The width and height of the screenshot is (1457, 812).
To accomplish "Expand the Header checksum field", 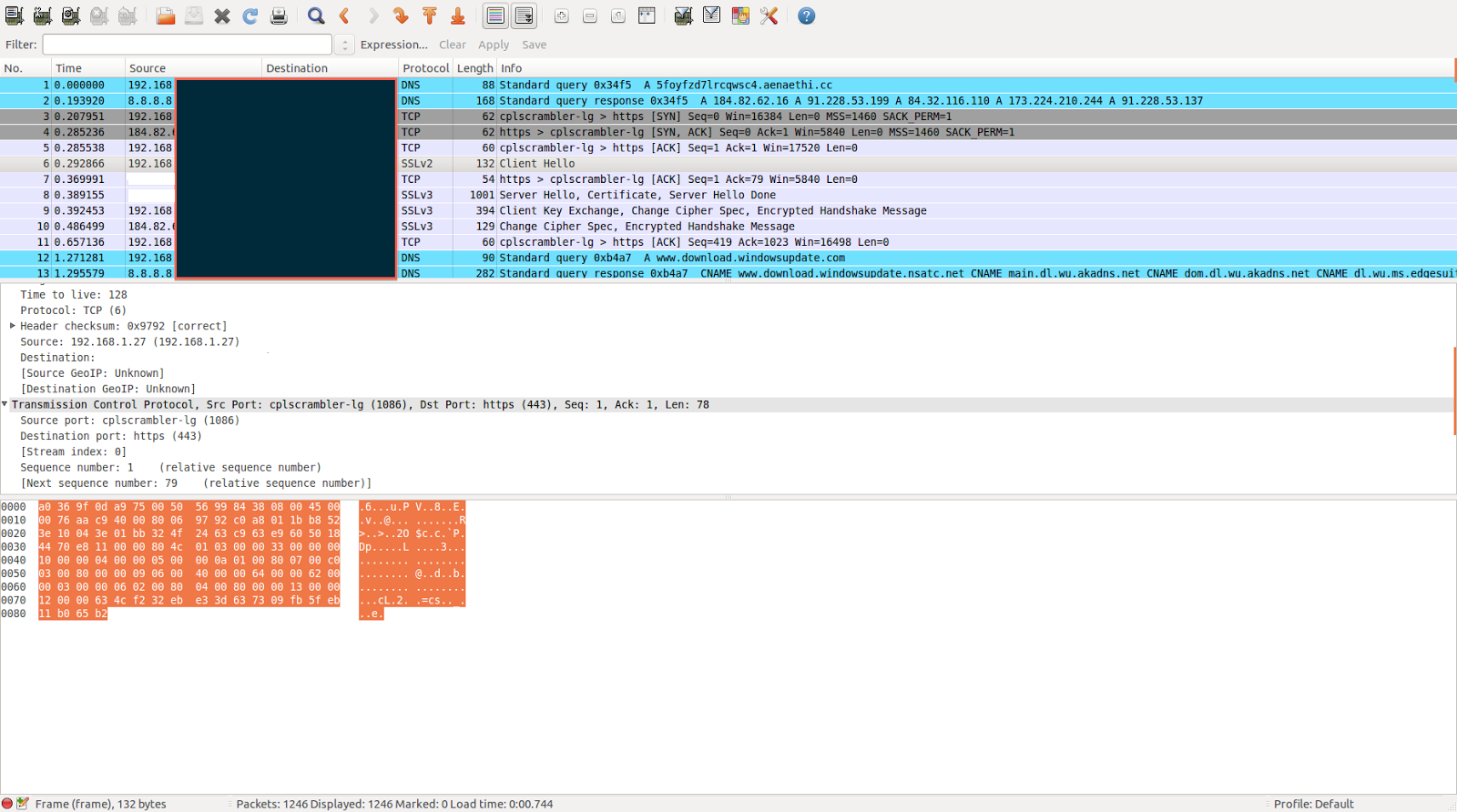I will coord(13,326).
